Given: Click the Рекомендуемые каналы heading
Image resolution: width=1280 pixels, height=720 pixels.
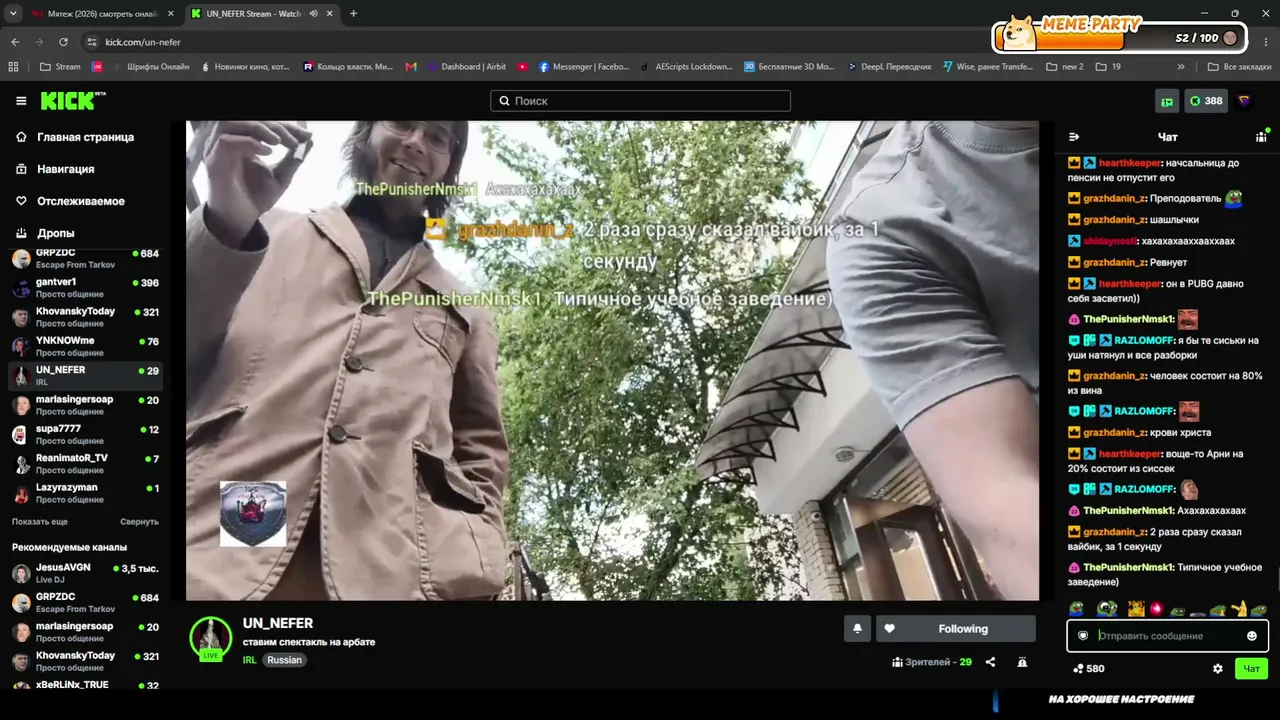Looking at the screenshot, I should tap(69, 548).
